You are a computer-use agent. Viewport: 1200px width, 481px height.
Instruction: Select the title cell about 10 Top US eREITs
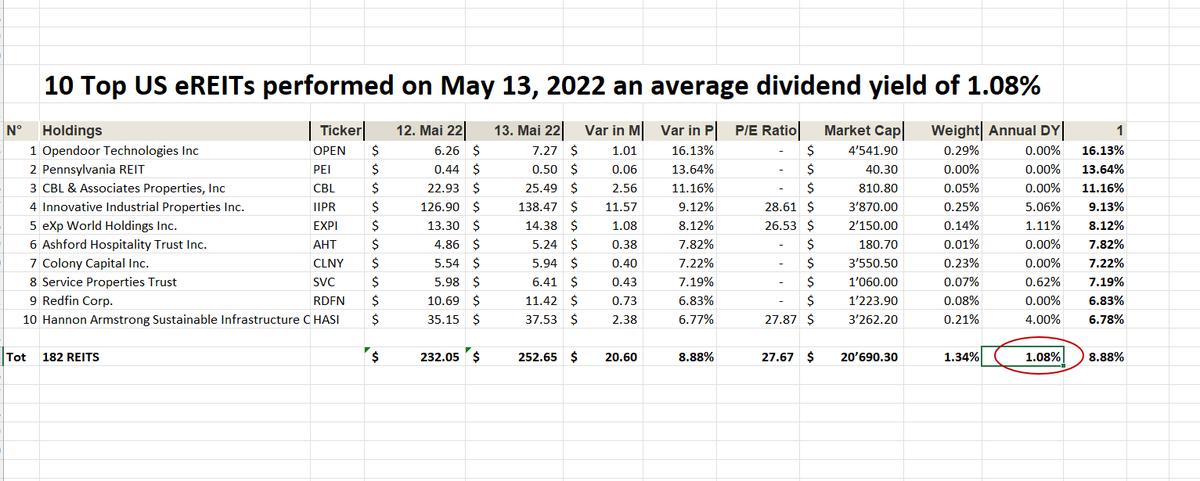click(542, 88)
